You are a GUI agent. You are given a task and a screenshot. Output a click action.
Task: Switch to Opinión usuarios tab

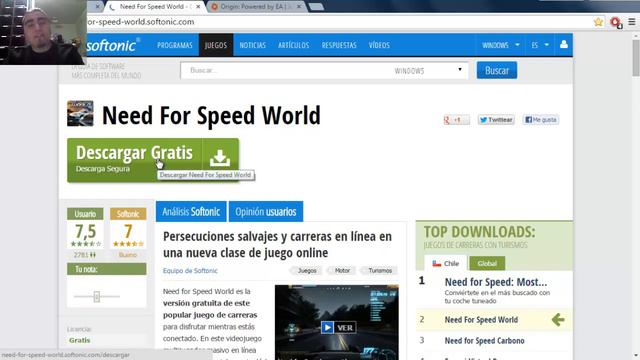[x=266, y=211]
